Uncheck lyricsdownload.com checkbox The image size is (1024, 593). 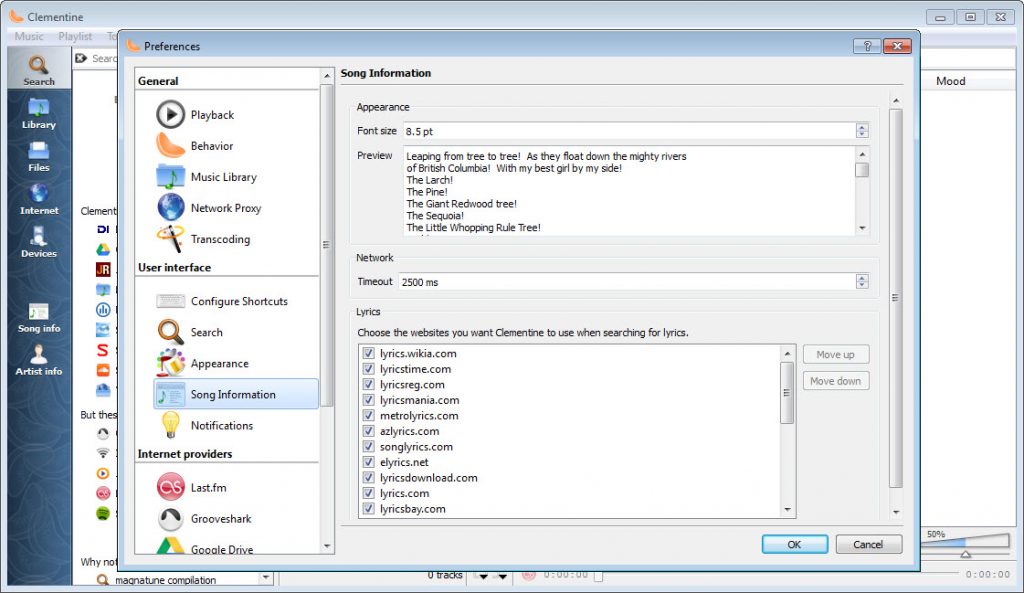tap(368, 477)
